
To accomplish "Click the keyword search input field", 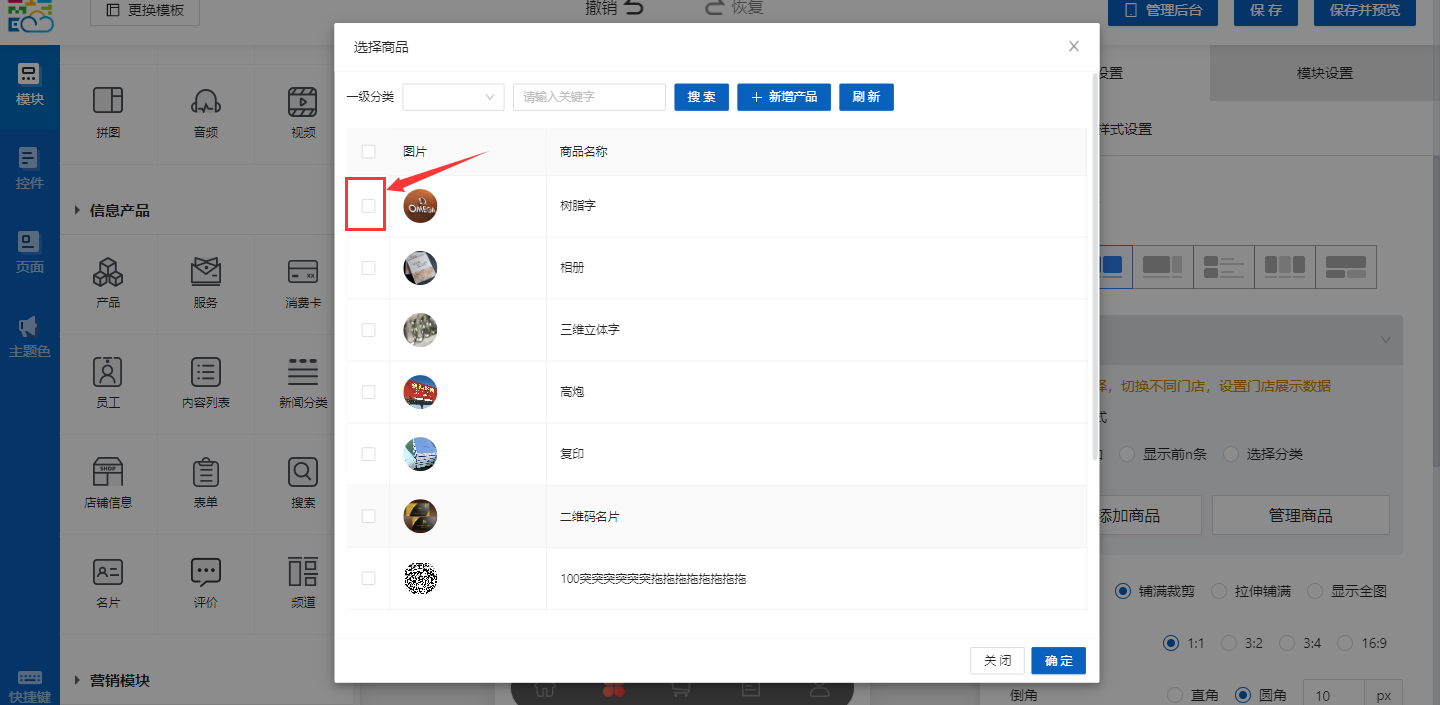I will [589, 97].
